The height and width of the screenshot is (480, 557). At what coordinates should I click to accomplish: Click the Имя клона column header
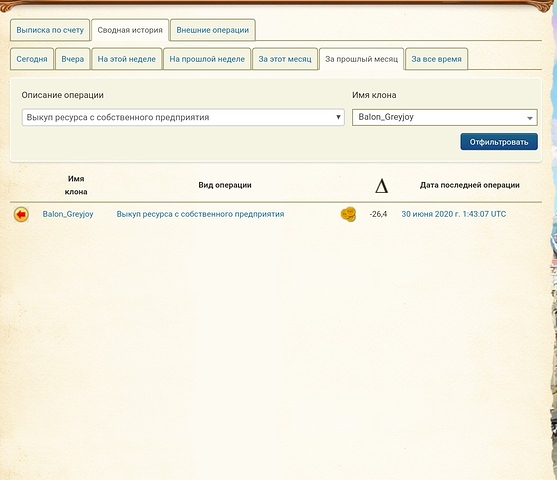coord(76,185)
